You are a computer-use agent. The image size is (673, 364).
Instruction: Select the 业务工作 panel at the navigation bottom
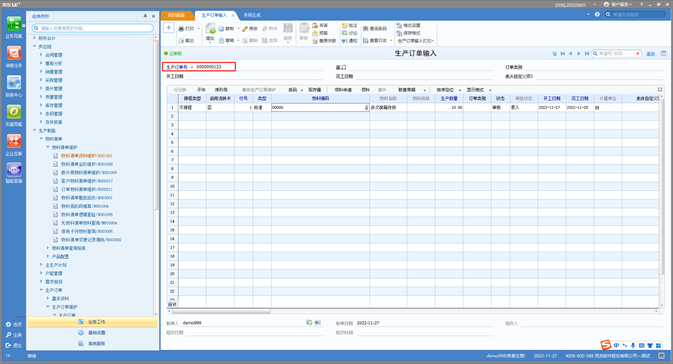click(92, 322)
